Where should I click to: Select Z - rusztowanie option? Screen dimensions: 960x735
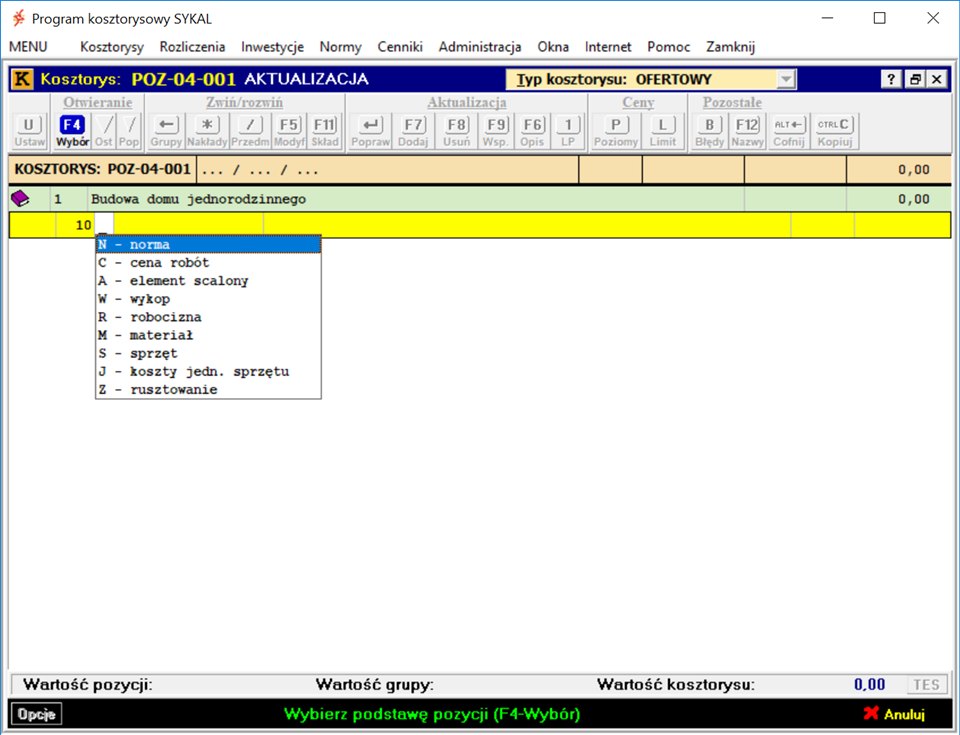point(208,390)
